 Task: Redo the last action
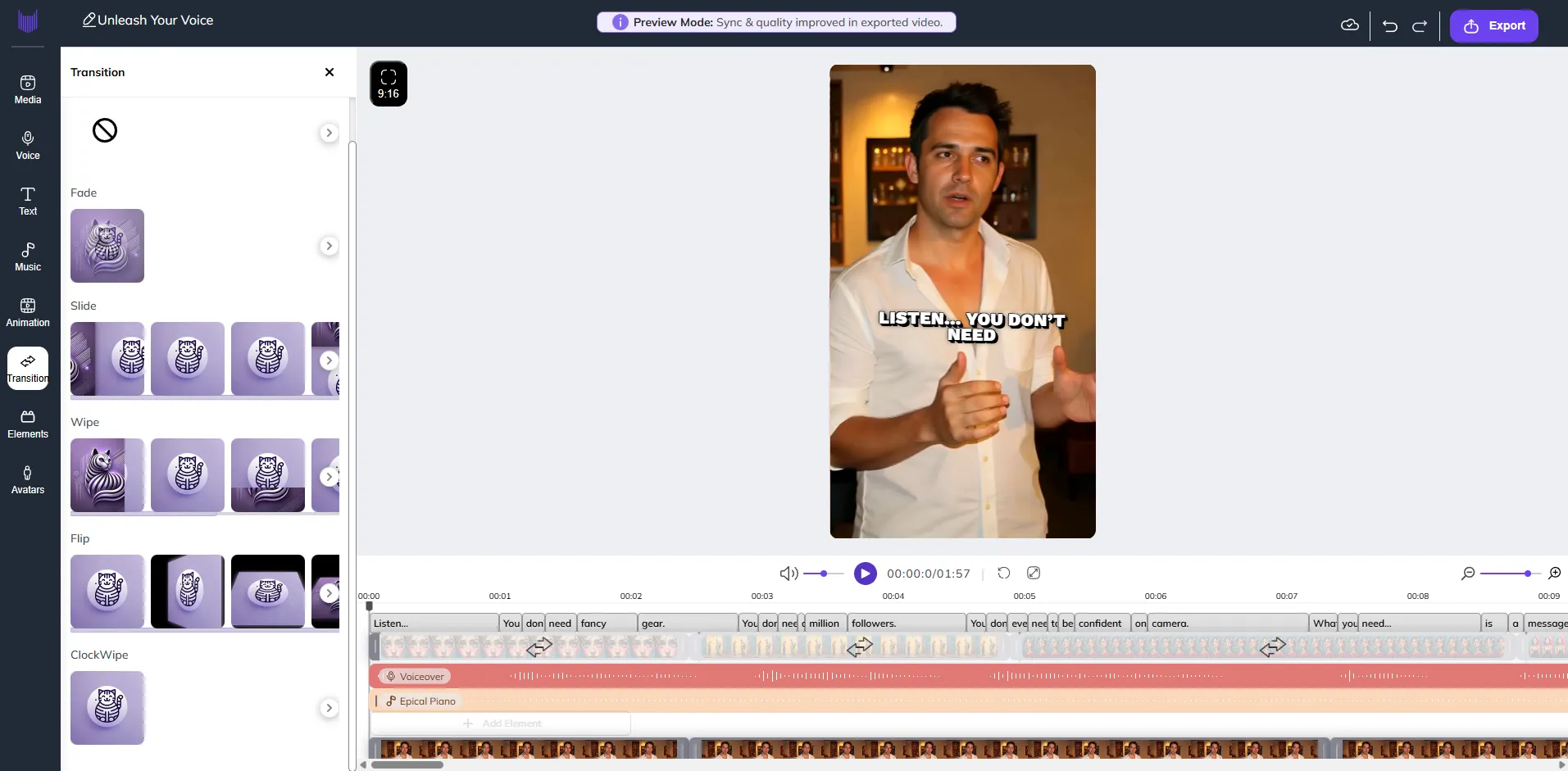tap(1420, 26)
